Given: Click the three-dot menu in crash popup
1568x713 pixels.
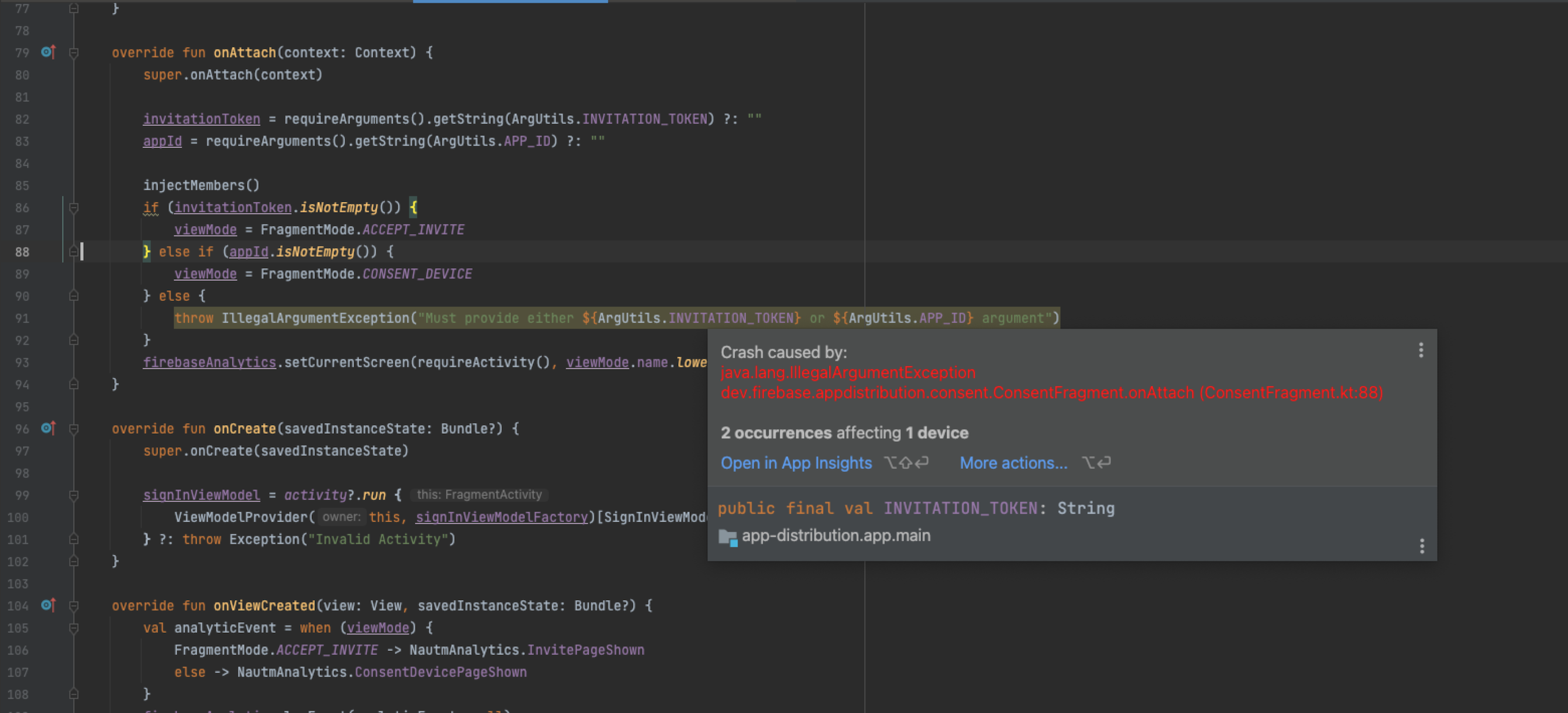Looking at the screenshot, I should point(1421,350).
